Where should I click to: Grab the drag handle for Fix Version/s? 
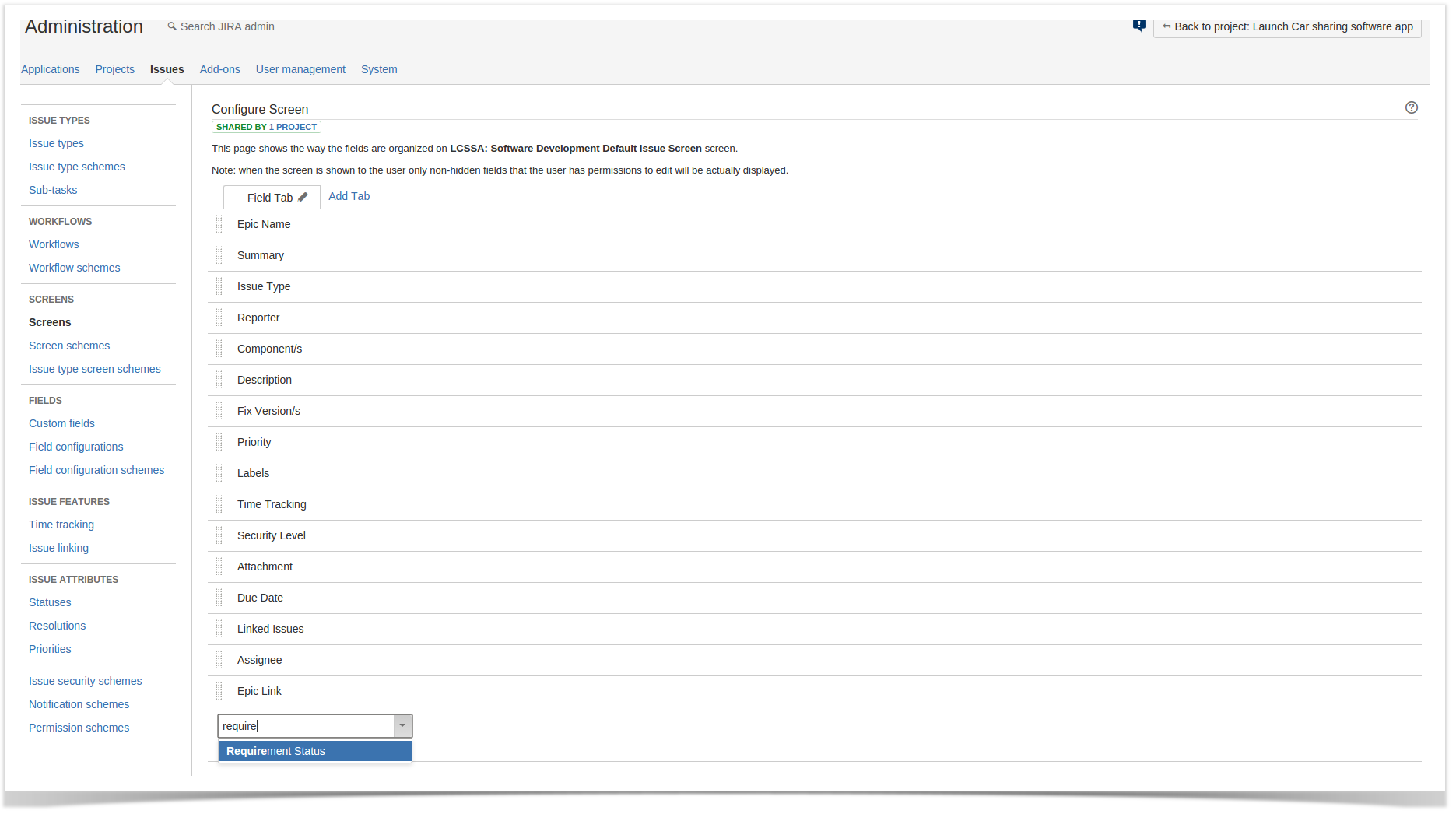tap(219, 411)
